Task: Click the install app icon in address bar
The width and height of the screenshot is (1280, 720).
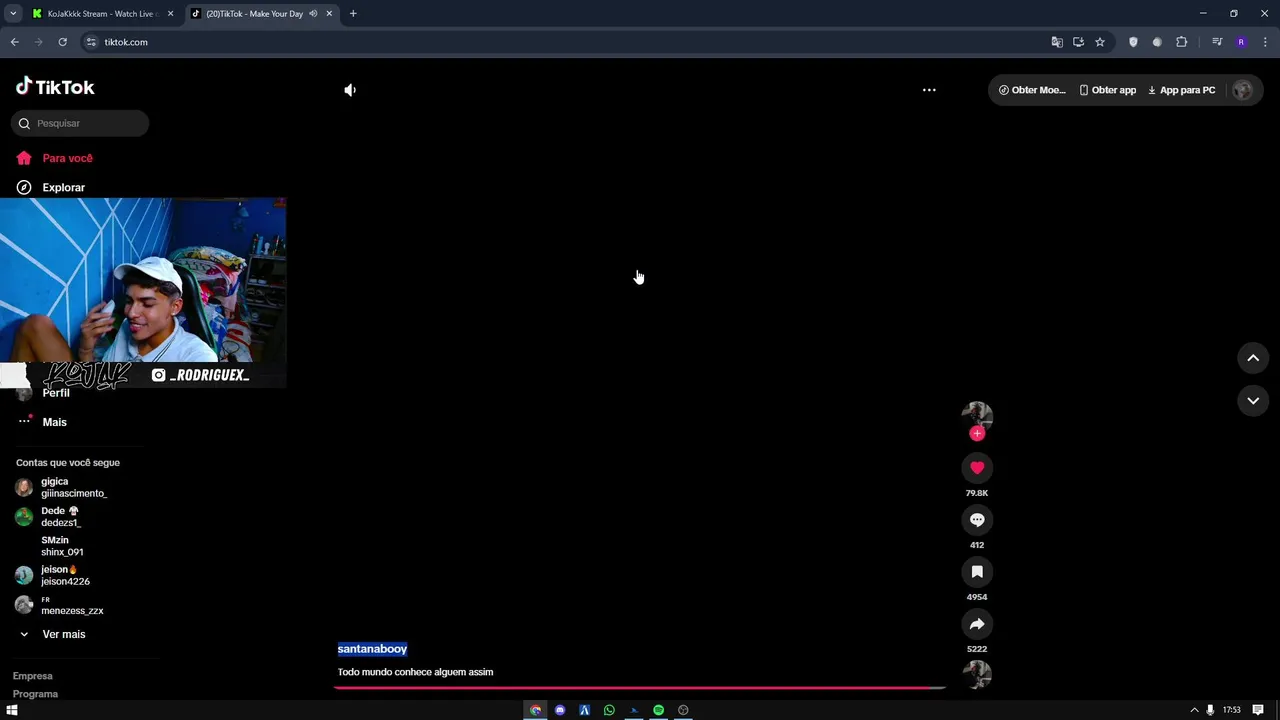Action: click(x=1078, y=42)
